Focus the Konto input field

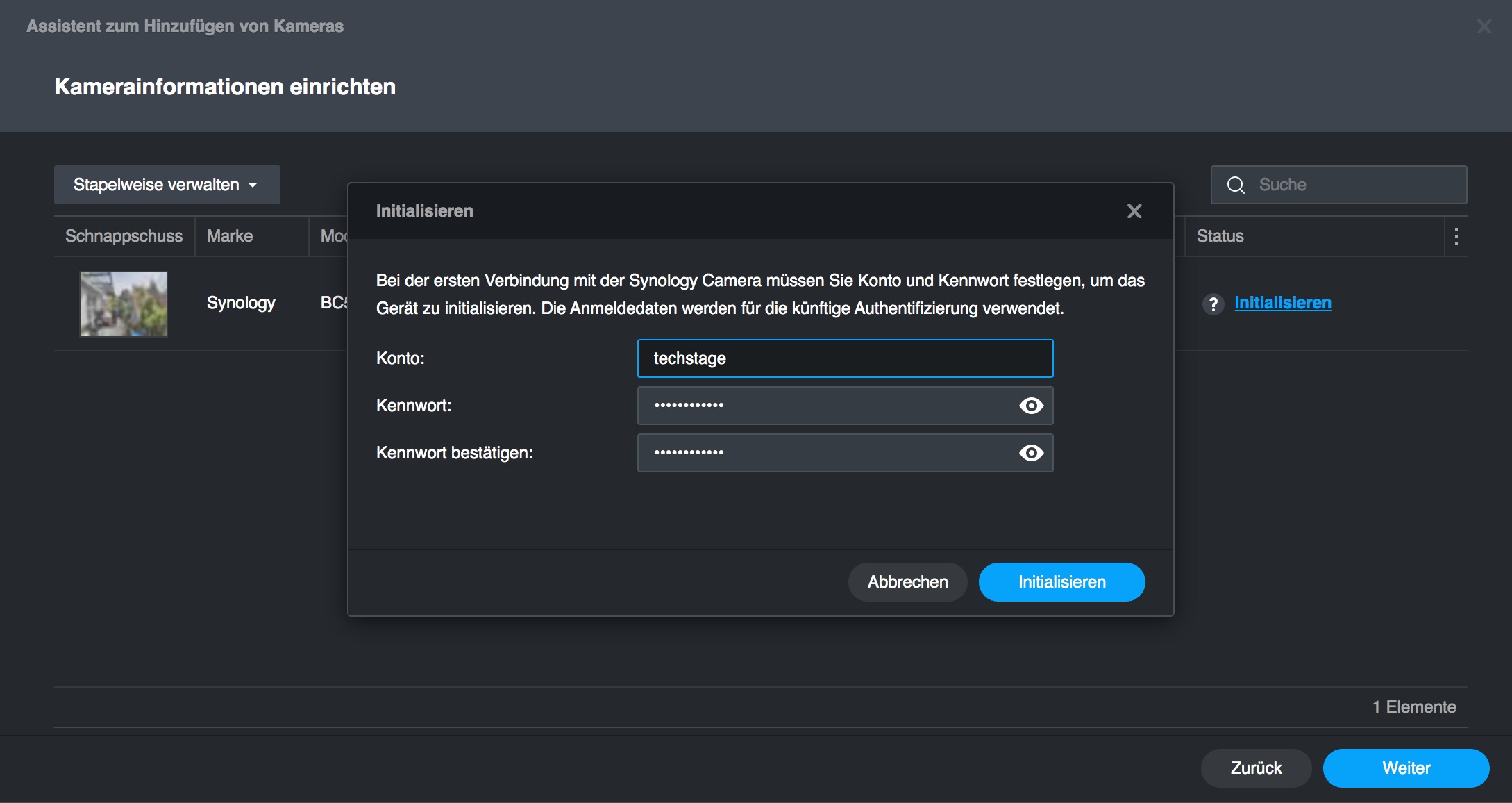click(844, 358)
